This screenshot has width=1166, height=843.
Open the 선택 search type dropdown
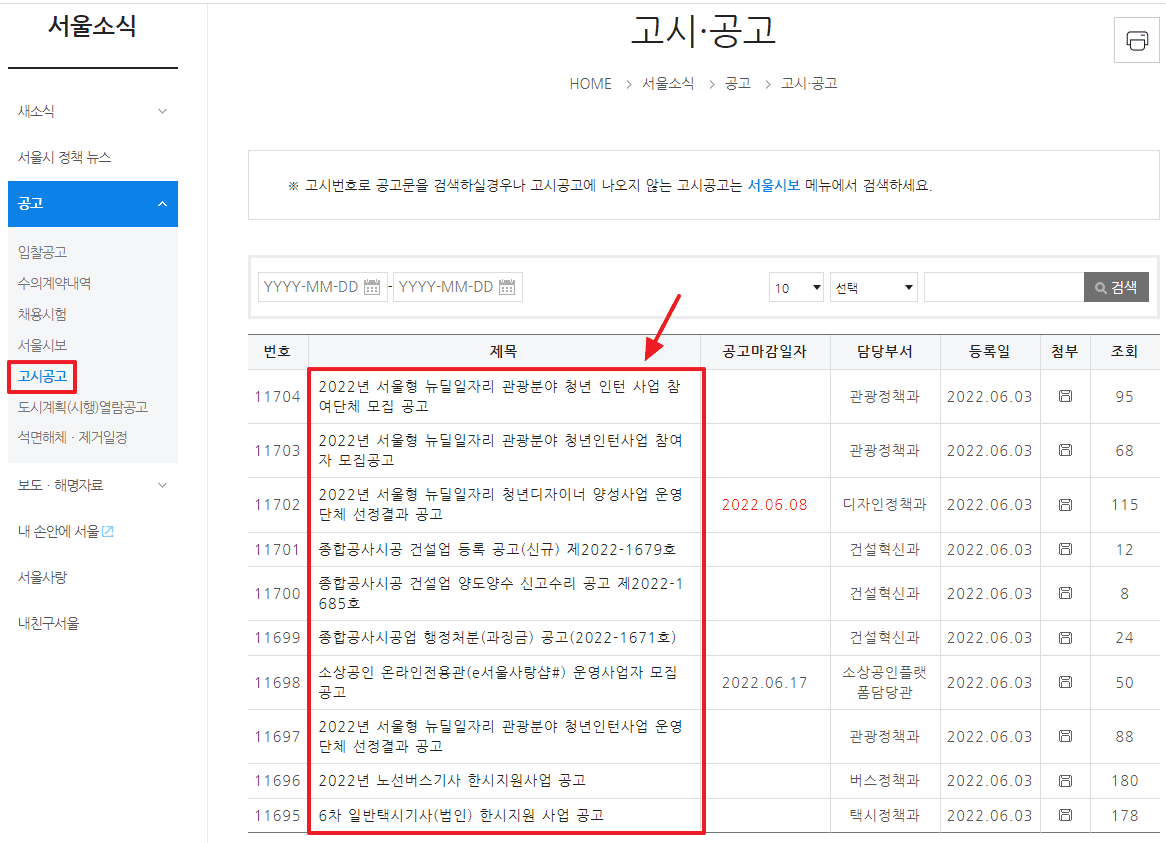[x=874, y=287]
